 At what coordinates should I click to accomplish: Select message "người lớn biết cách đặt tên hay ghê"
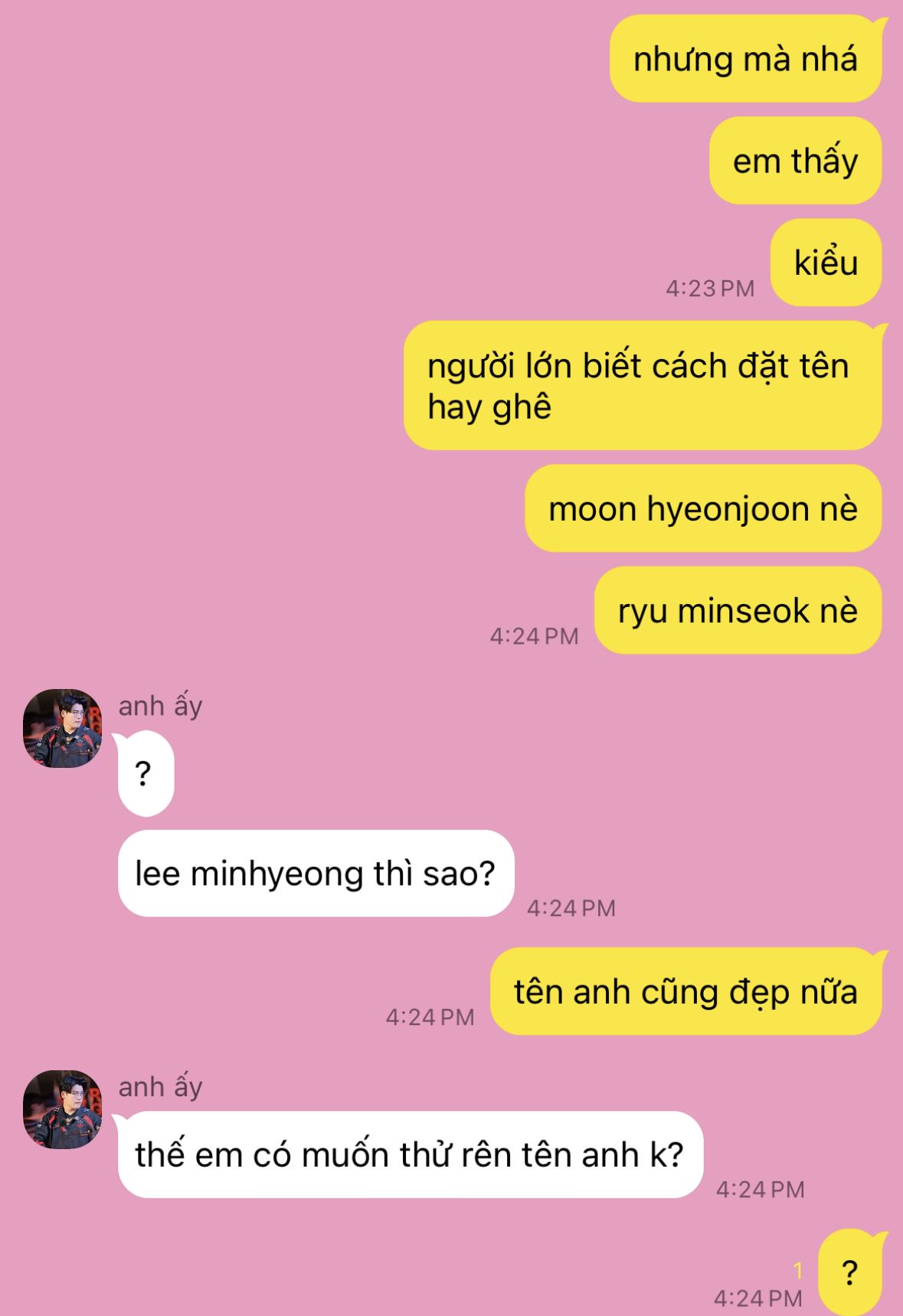click(643, 385)
